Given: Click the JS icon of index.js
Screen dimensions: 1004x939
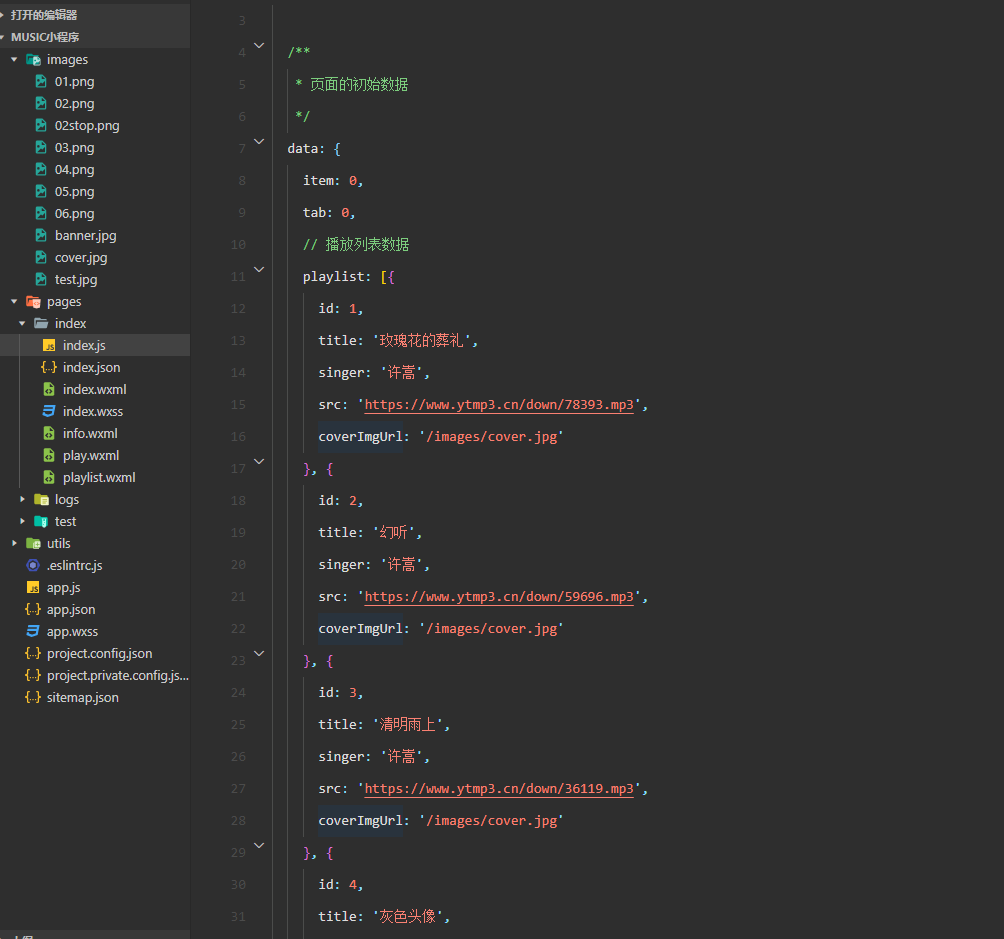Looking at the screenshot, I should (49, 345).
